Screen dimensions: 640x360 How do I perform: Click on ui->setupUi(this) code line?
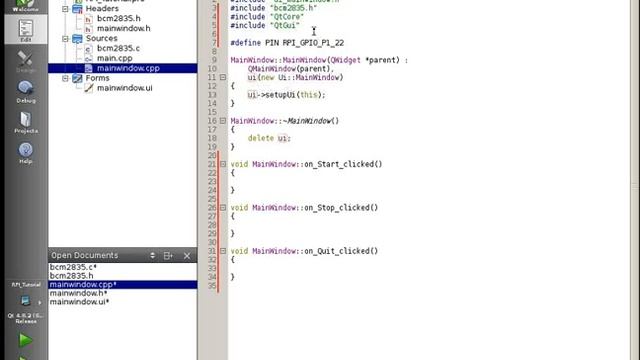click(287, 95)
